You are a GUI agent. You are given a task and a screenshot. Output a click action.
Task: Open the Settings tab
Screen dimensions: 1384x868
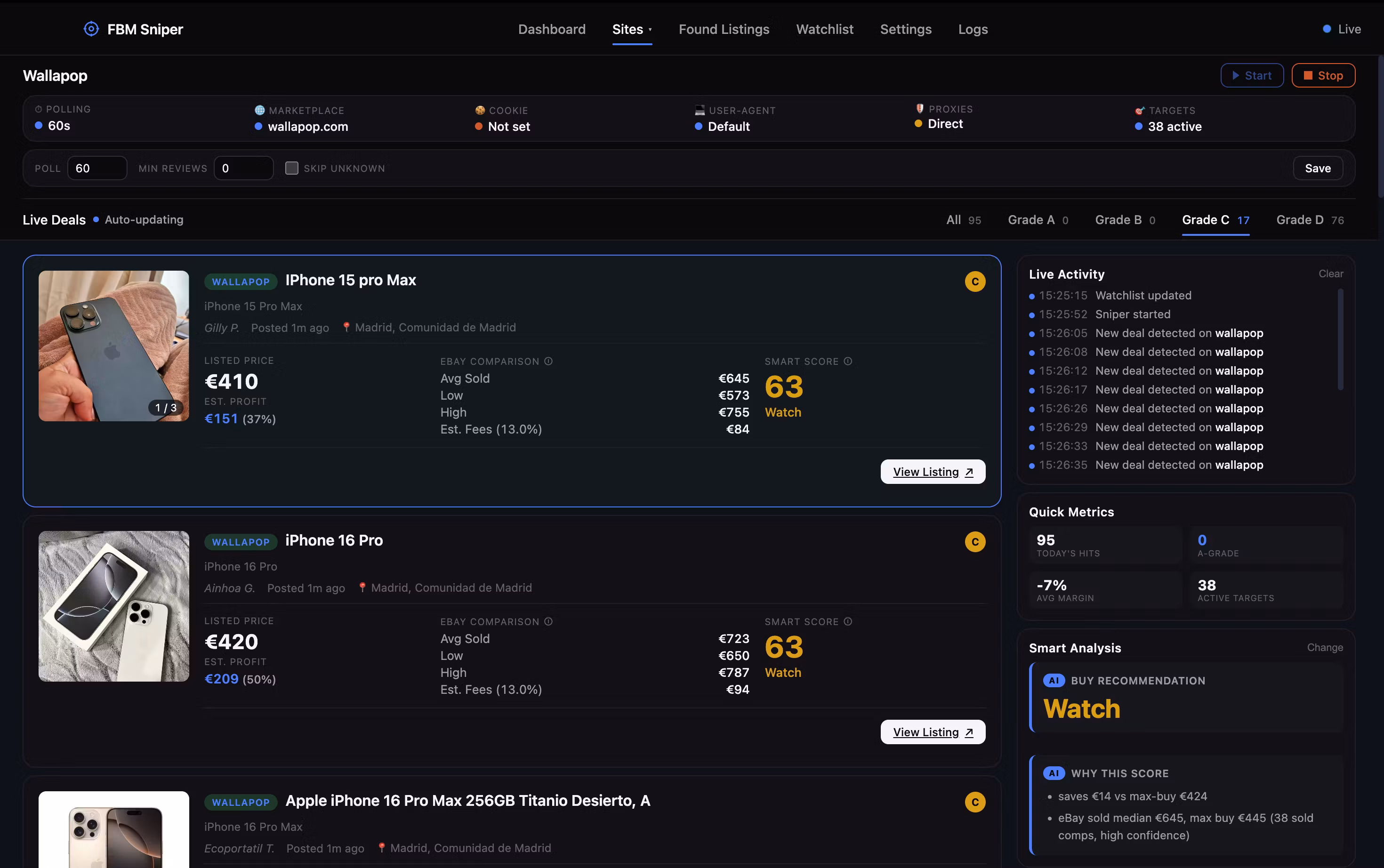(905, 29)
